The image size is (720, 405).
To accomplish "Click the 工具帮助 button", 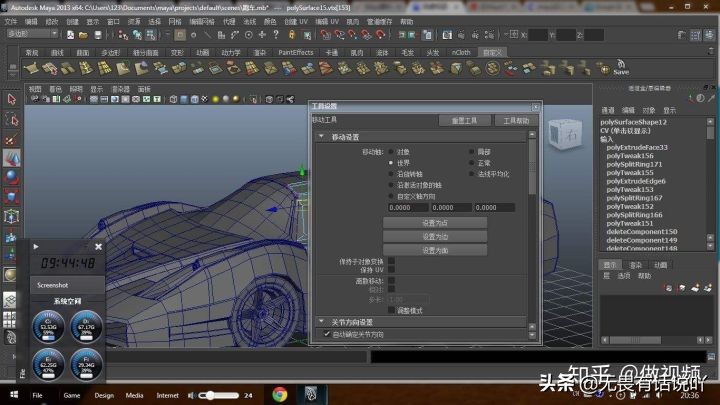I will click(516, 120).
